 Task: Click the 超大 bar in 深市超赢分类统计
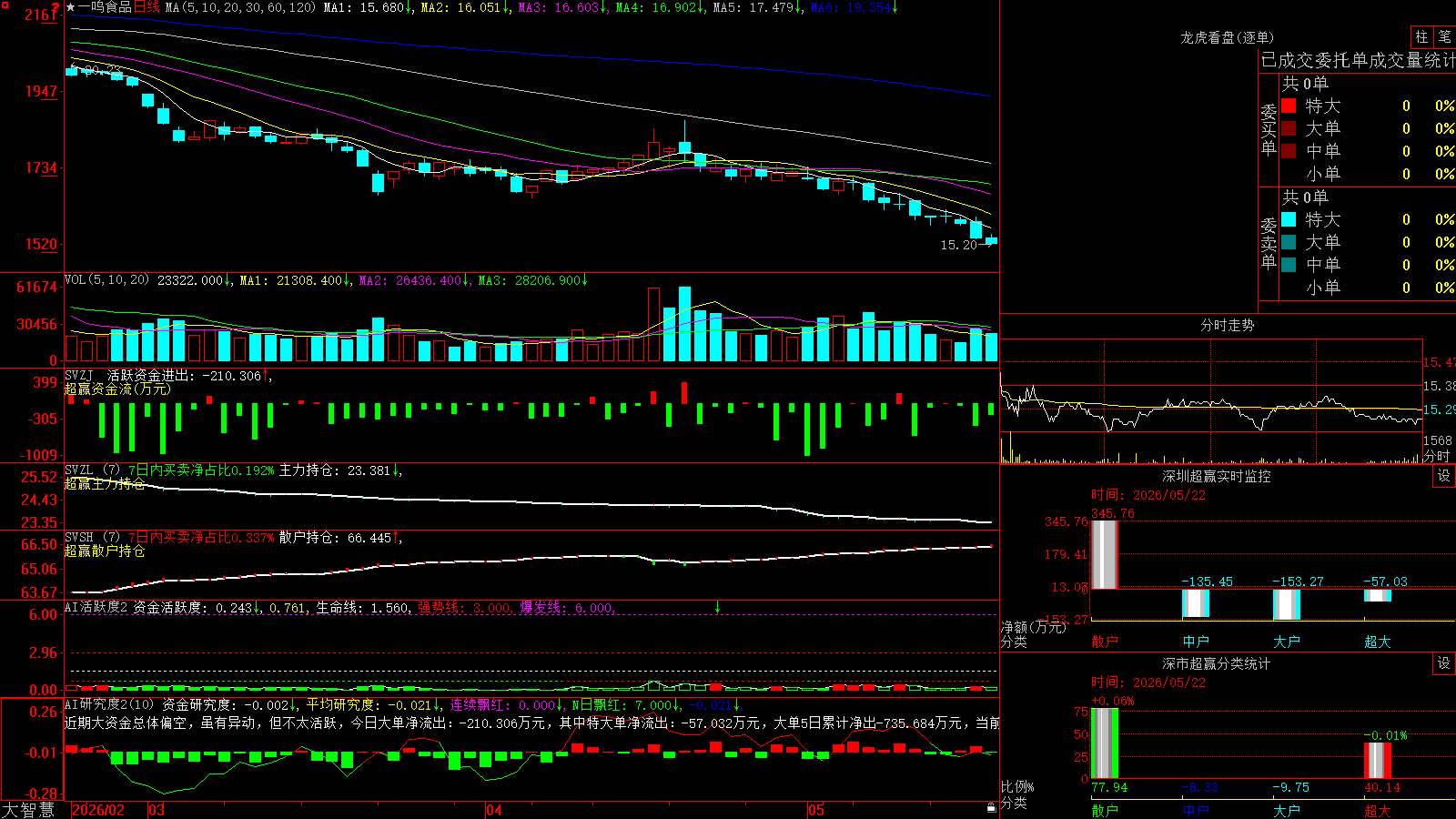point(1377,761)
